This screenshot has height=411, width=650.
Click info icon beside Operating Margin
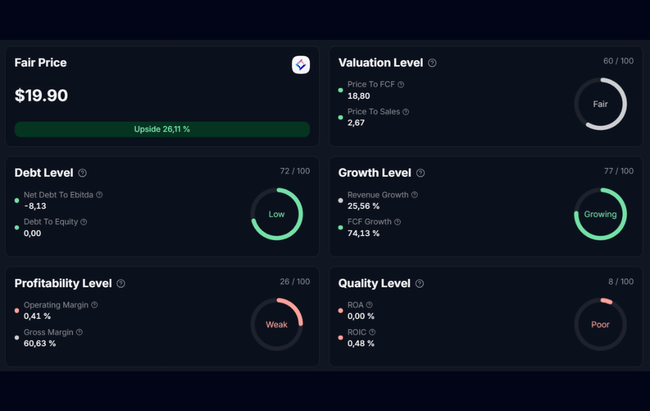[94, 305]
